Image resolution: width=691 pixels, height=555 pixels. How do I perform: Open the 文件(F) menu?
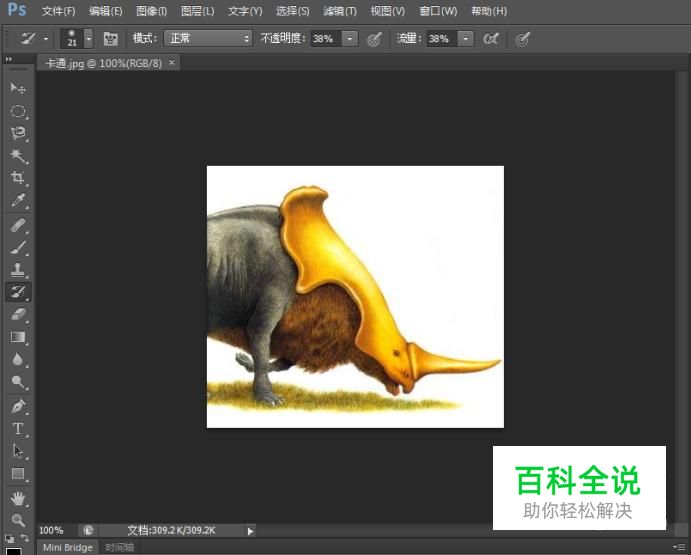pos(58,11)
